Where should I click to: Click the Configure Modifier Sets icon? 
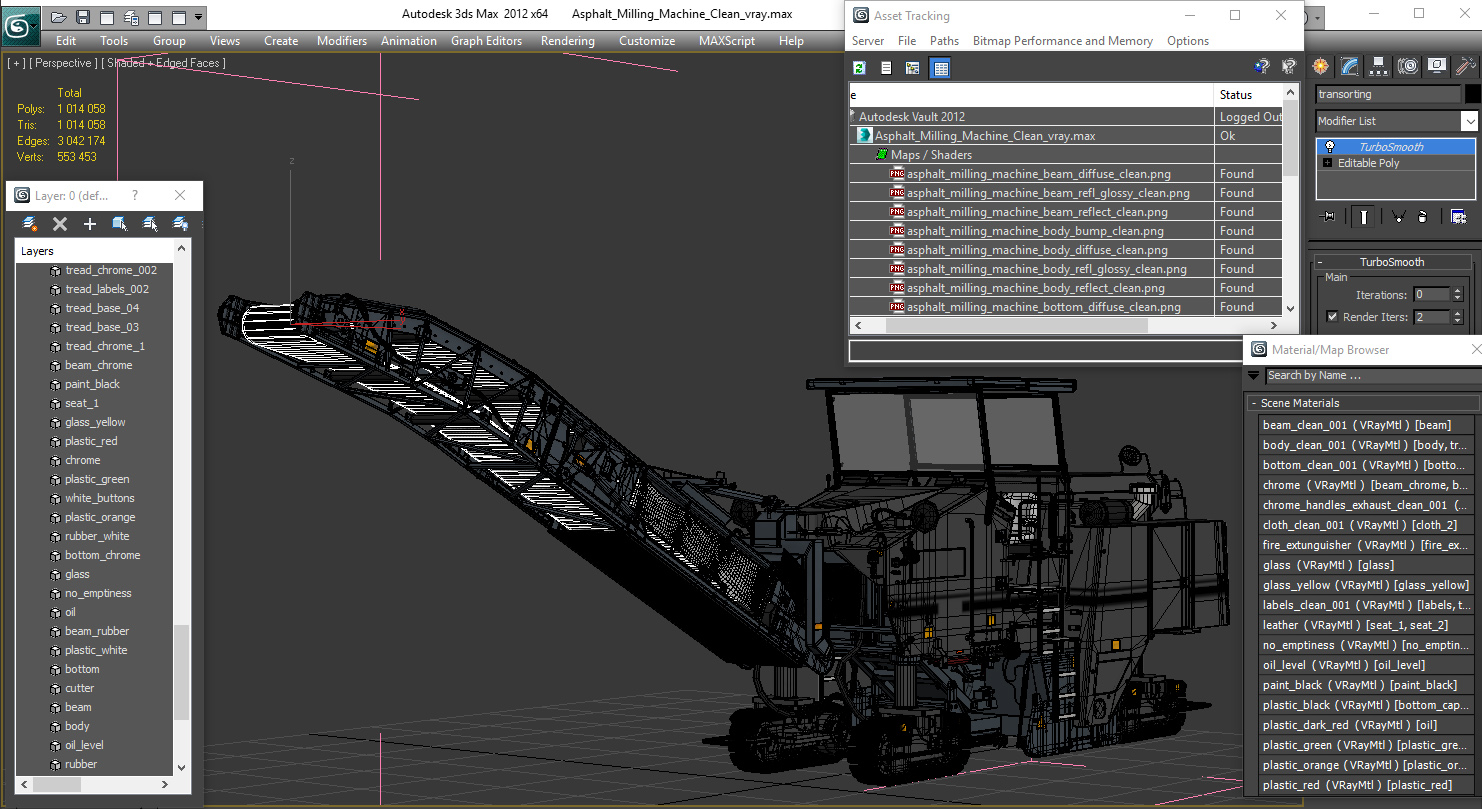pyautogui.click(x=1458, y=216)
